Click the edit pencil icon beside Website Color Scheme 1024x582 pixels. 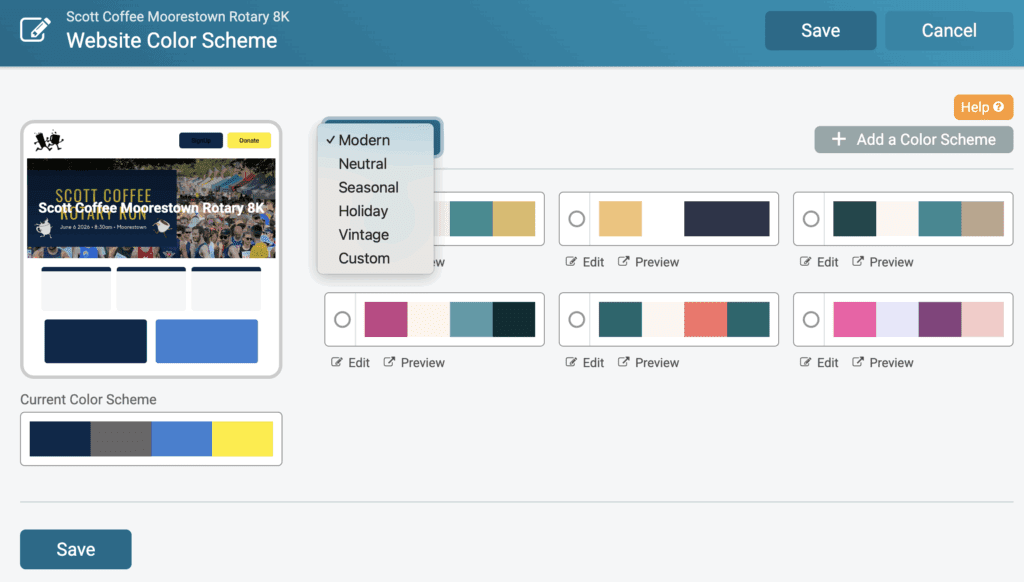(35, 30)
